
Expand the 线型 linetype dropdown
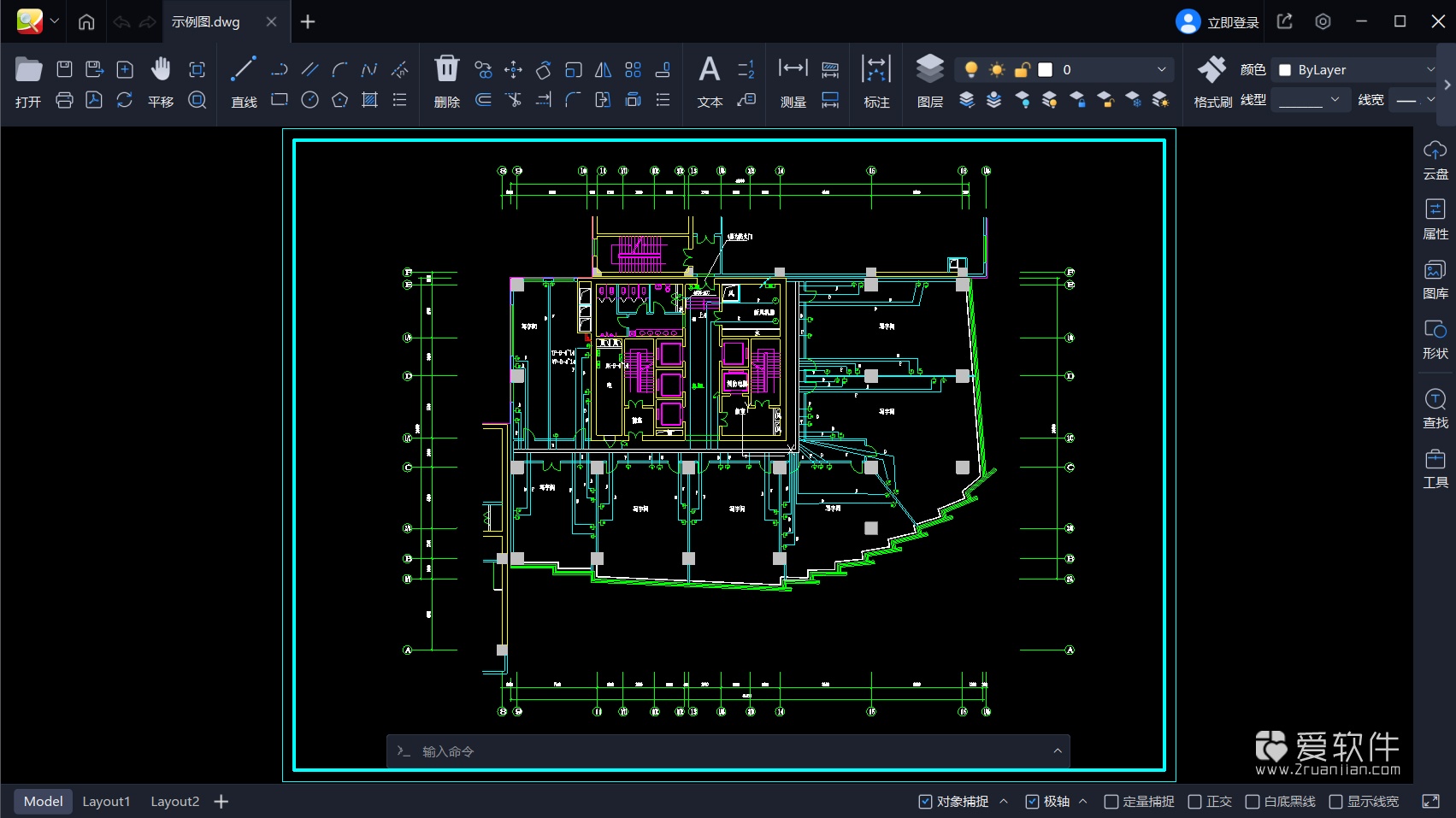coord(1310,101)
